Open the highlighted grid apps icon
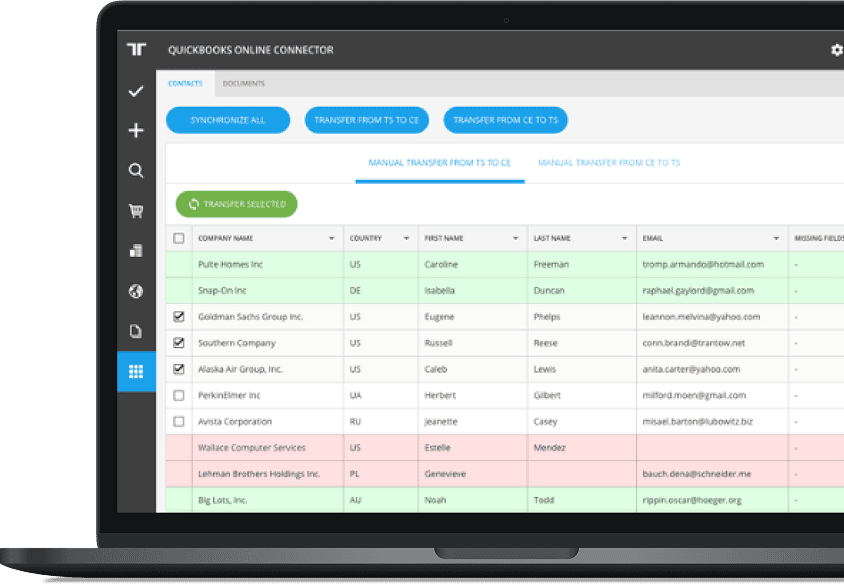Screen dimensions: 844x585 coord(135,371)
